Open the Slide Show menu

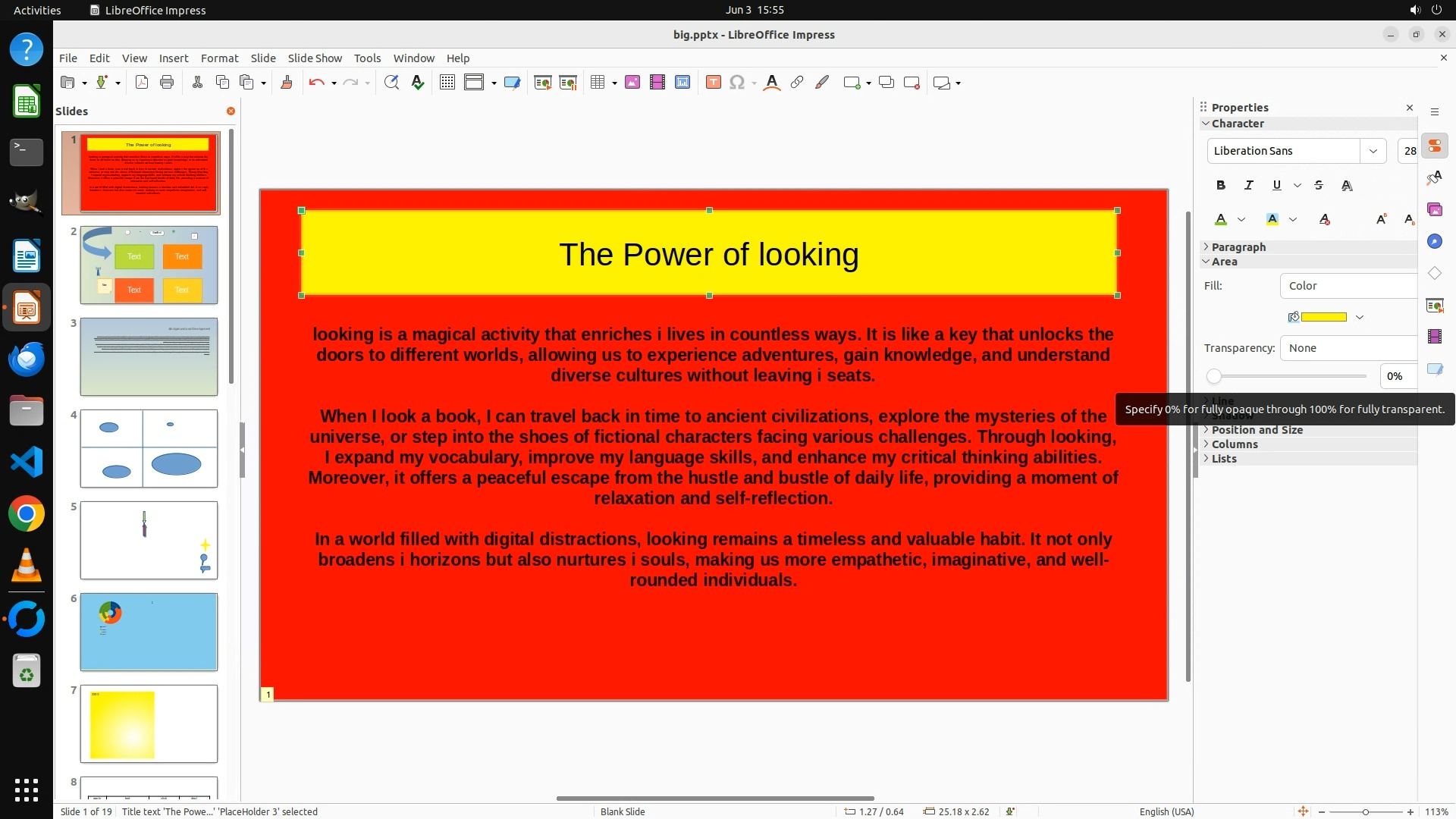click(315, 58)
